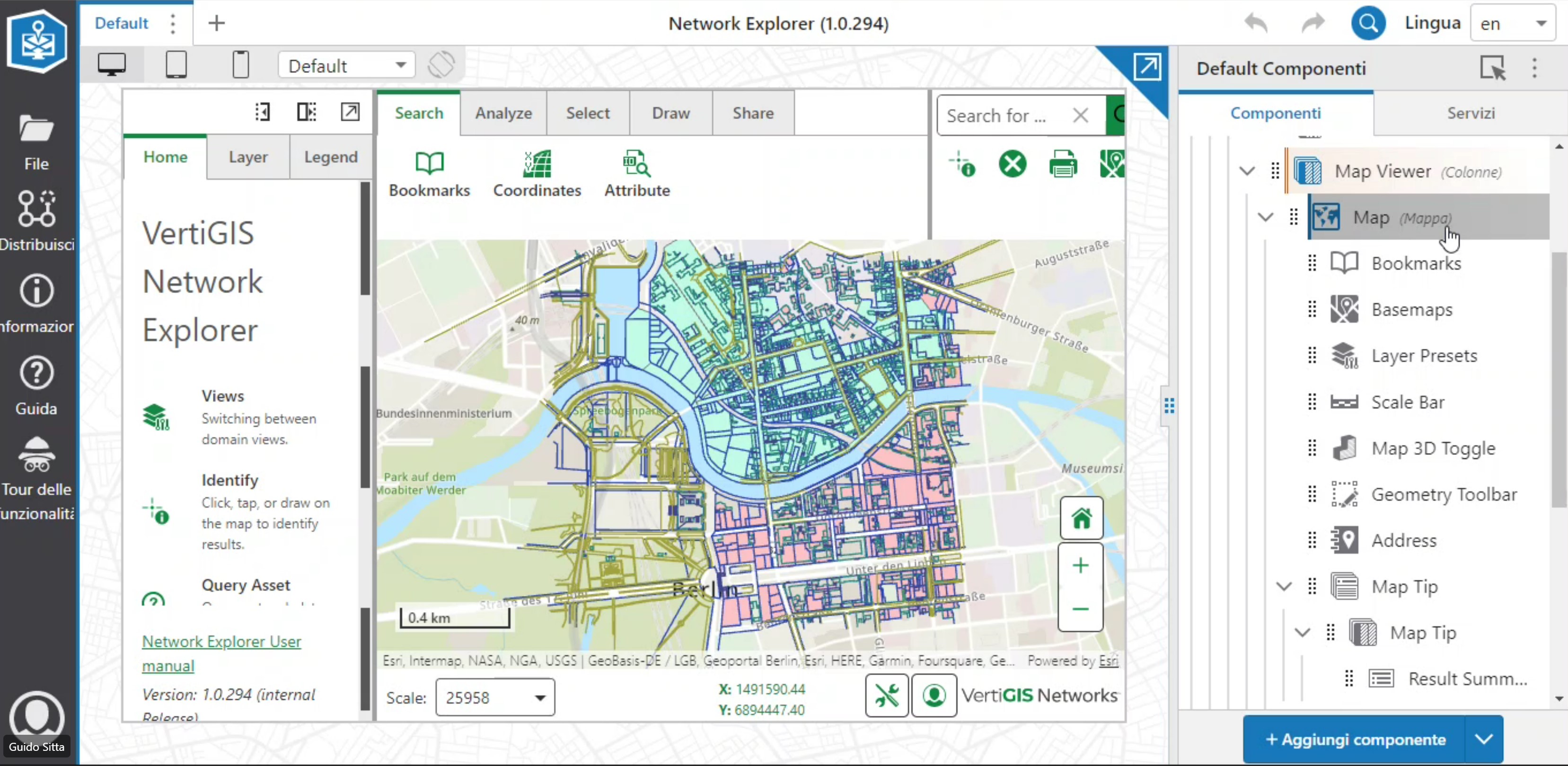Click the geolocate position icon
The width and height of the screenshot is (1568, 766).
(934, 695)
